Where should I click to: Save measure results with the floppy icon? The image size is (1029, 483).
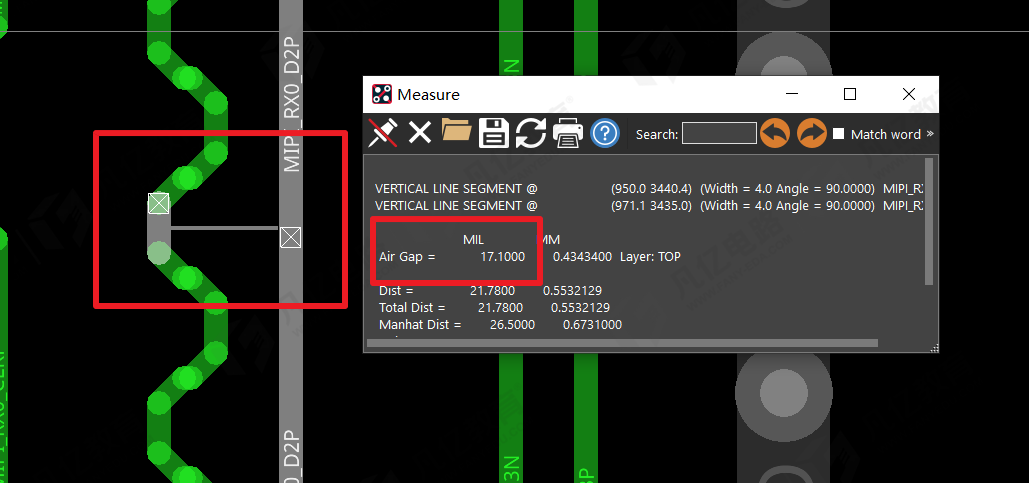pos(494,133)
